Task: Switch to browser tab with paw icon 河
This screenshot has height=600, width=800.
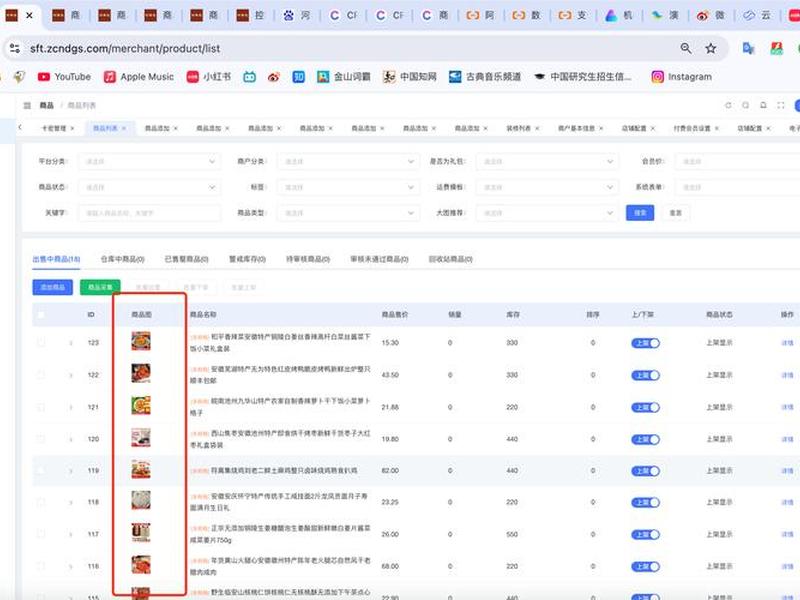Action: click(x=297, y=15)
